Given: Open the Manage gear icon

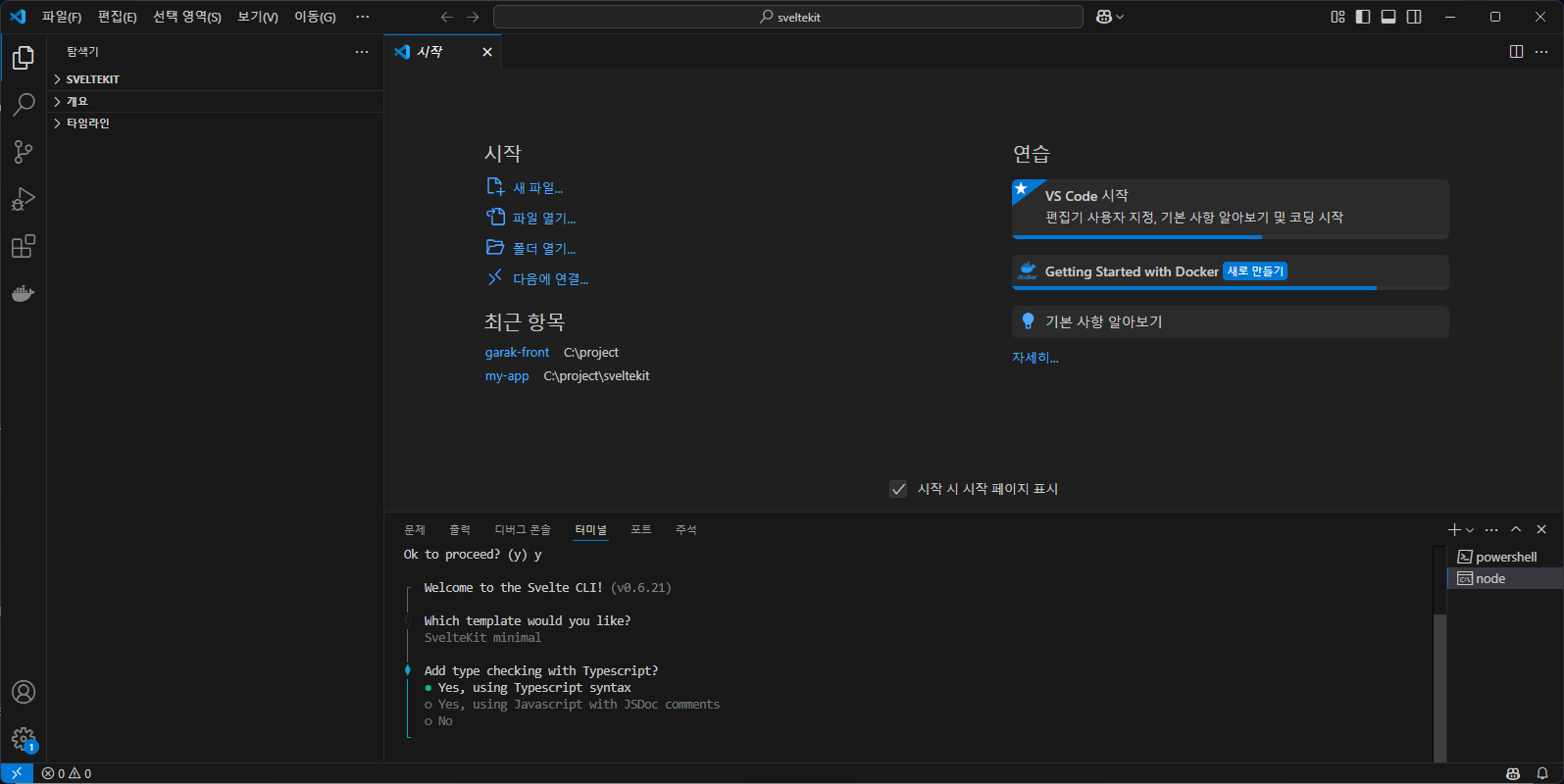Looking at the screenshot, I should coord(24,739).
